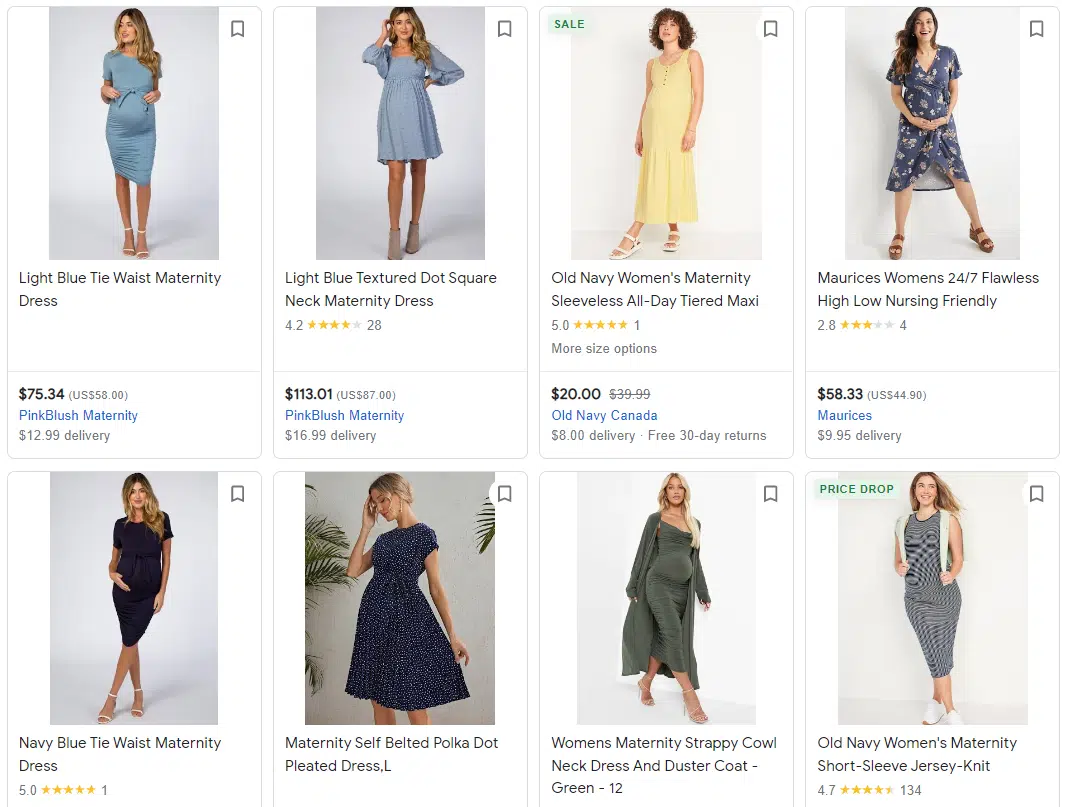The width and height of the screenshot is (1066, 807).
Task: Save the Old Navy Short-Sleeve Jersey-Knit dress
Action: (x=1036, y=494)
